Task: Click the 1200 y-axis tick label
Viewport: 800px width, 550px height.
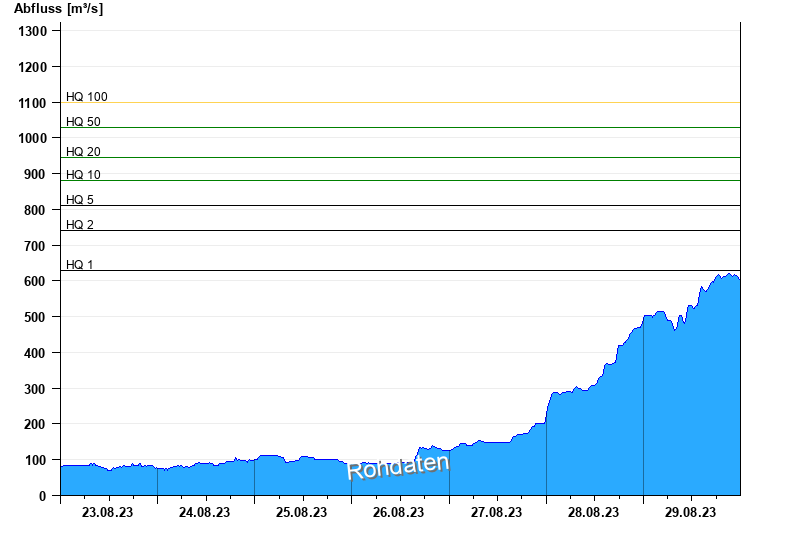Action: (33, 67)
